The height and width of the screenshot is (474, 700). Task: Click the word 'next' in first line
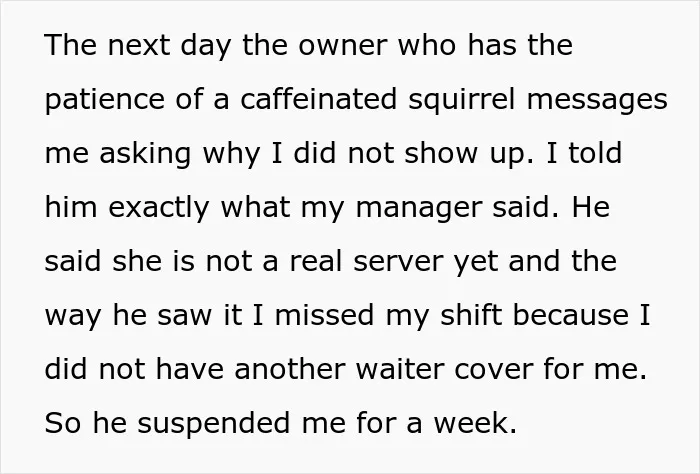tap(138, 47)
